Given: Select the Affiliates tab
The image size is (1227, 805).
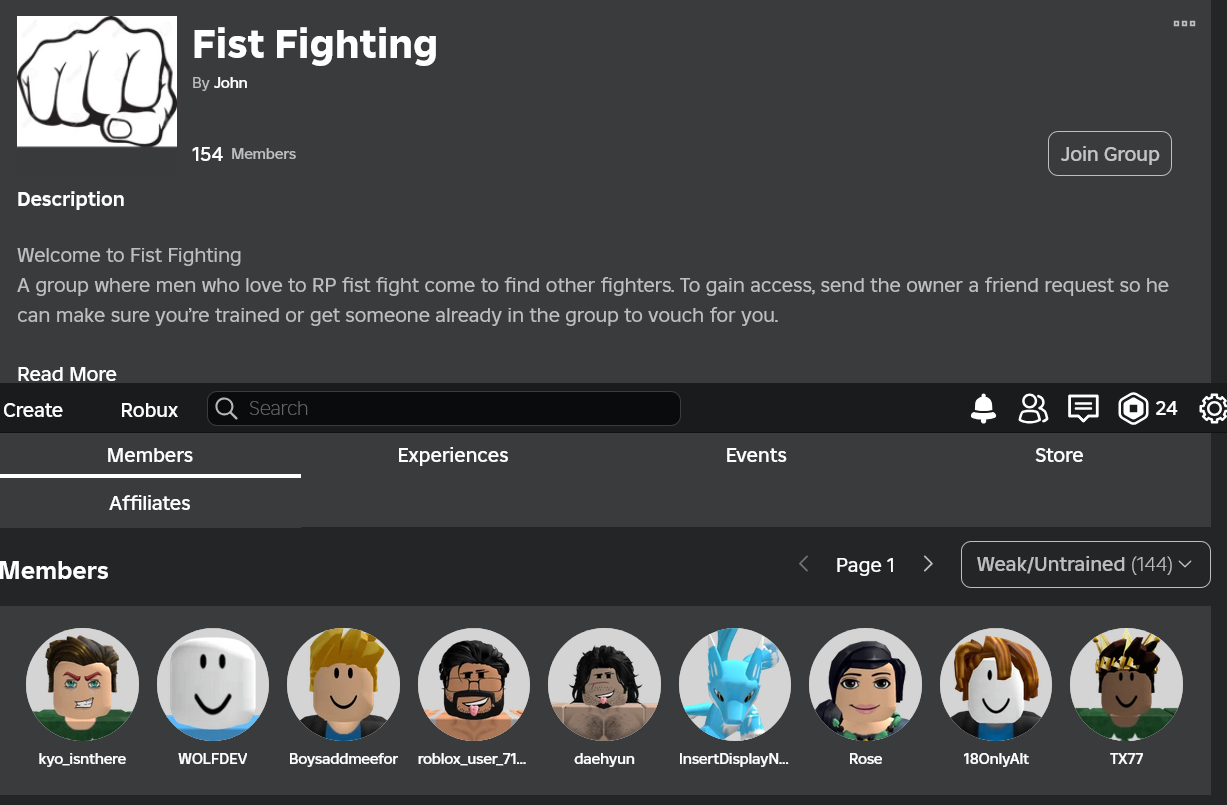Looking at the screenshot, I should pos(150,503).
